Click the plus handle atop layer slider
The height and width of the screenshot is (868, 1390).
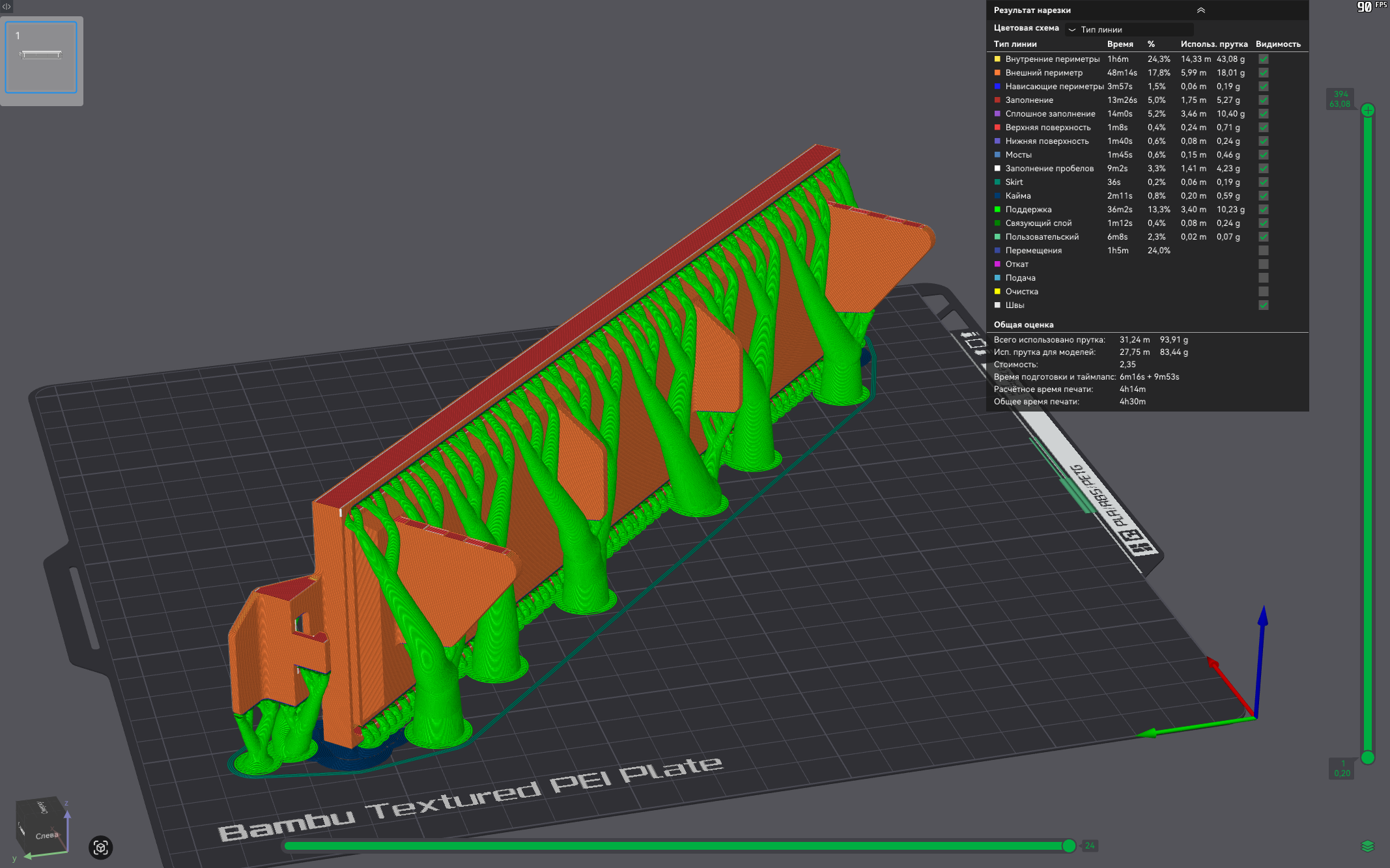pos(1367,110)
